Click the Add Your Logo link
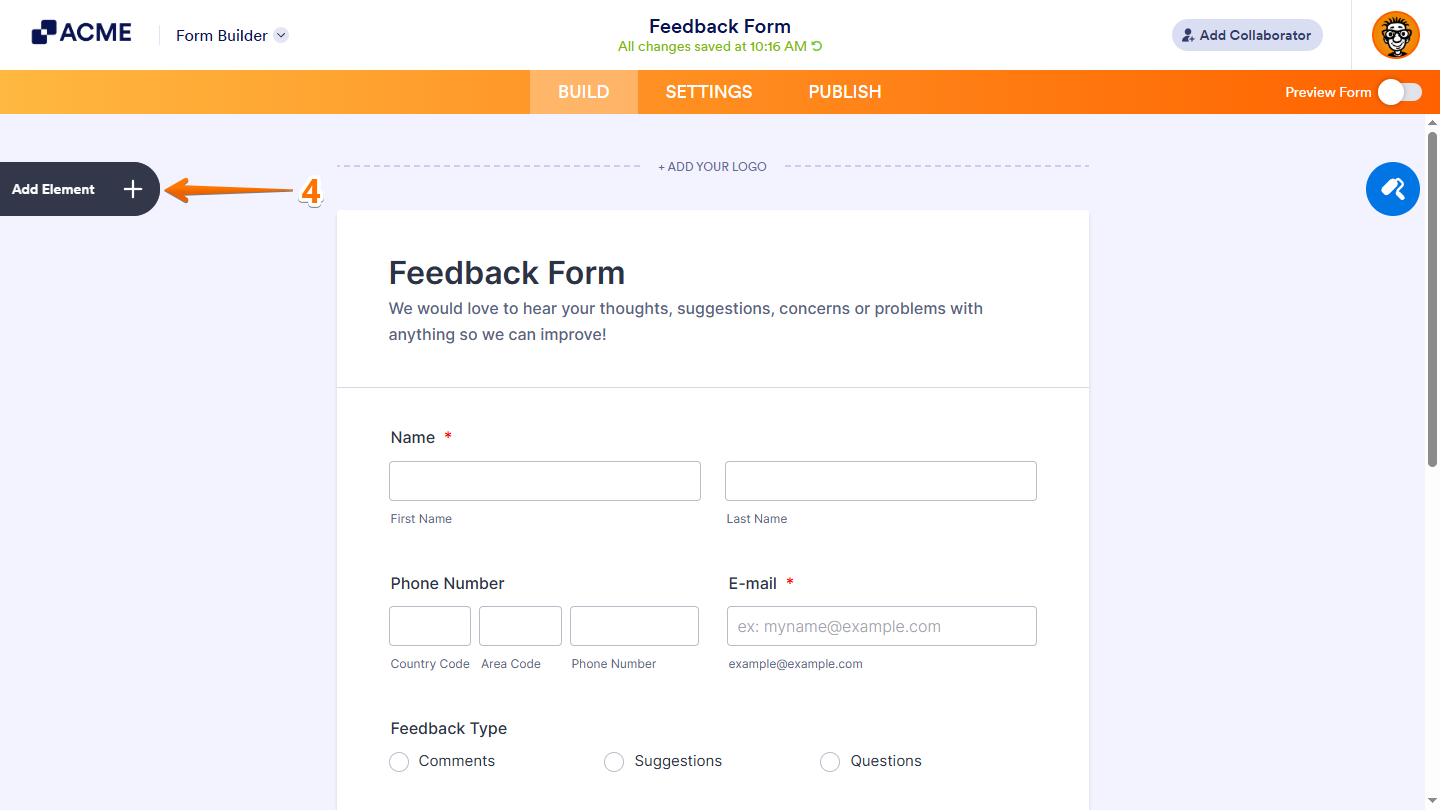1440x810 pixels. coord(712,167)
